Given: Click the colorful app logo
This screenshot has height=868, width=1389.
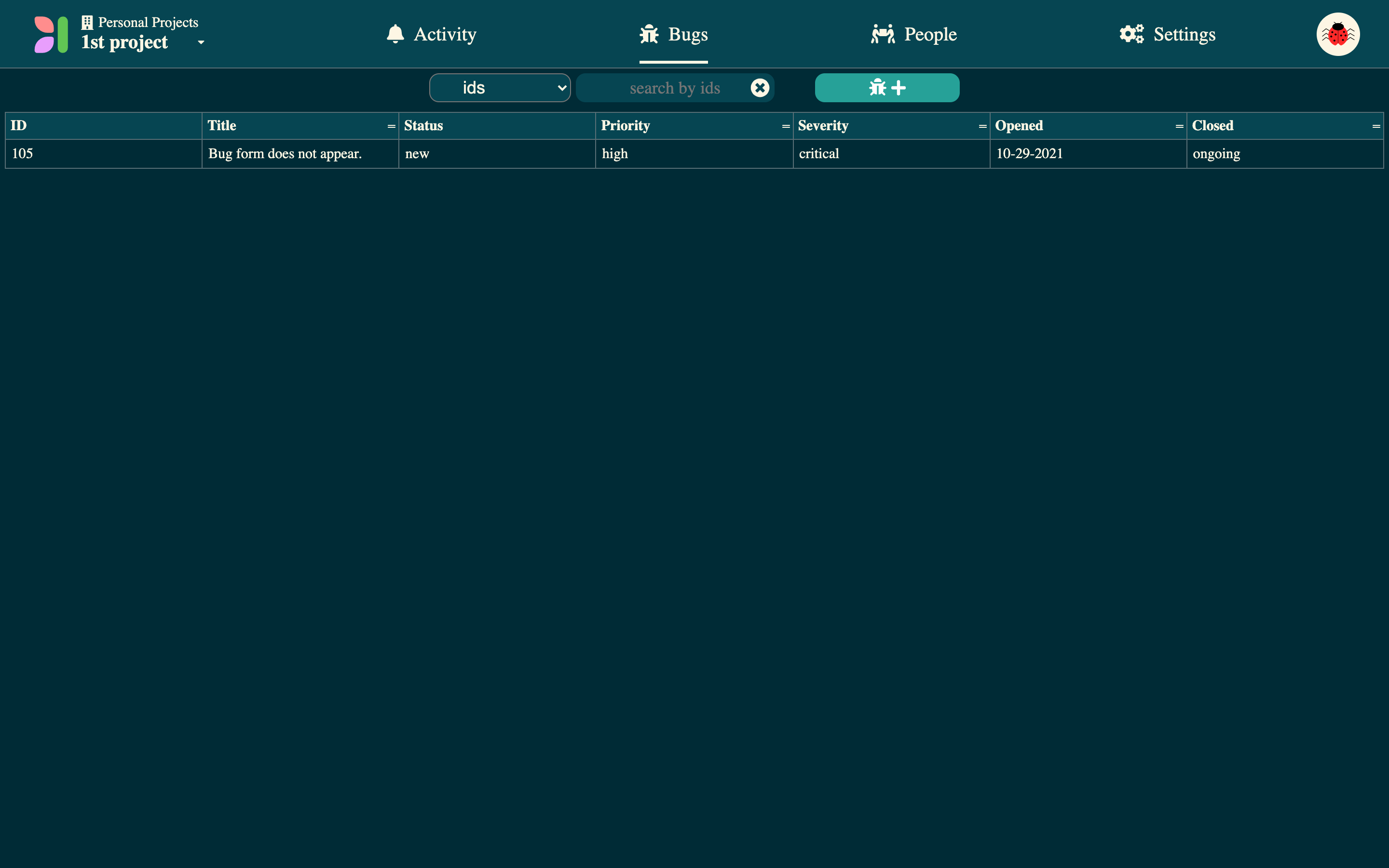Looking at the screenshot, I should (51, 34).
